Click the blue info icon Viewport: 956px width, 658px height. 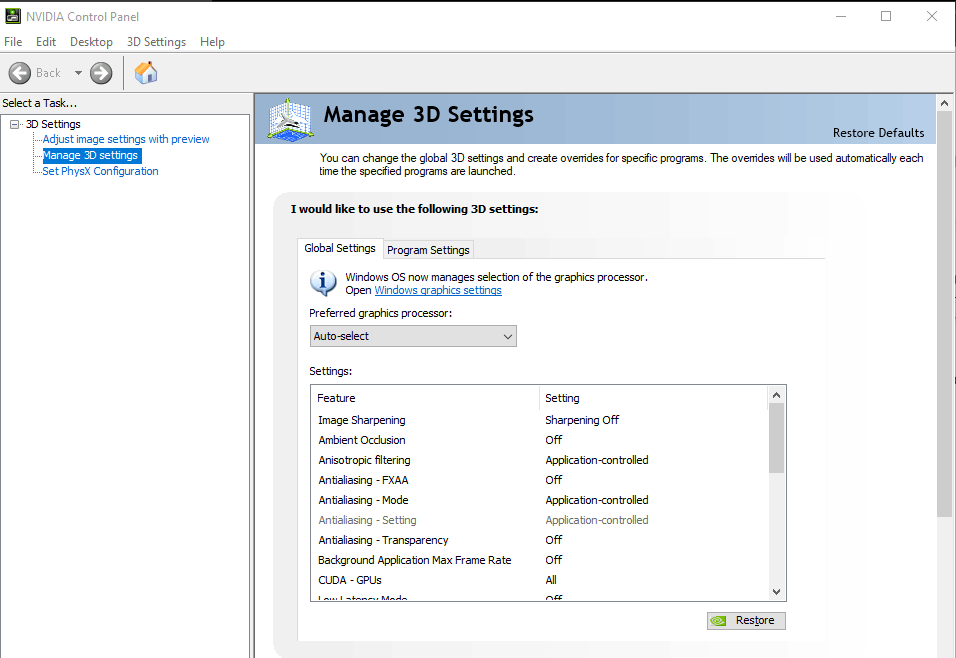click(323, 282)
